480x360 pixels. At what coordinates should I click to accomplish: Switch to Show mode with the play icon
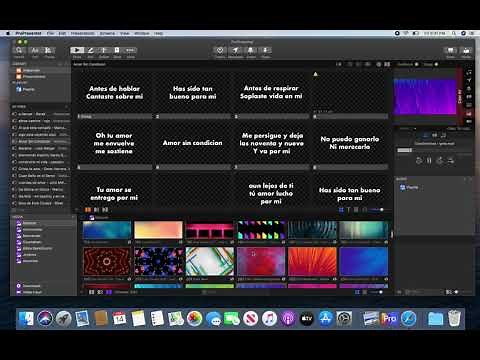point(77,50)
